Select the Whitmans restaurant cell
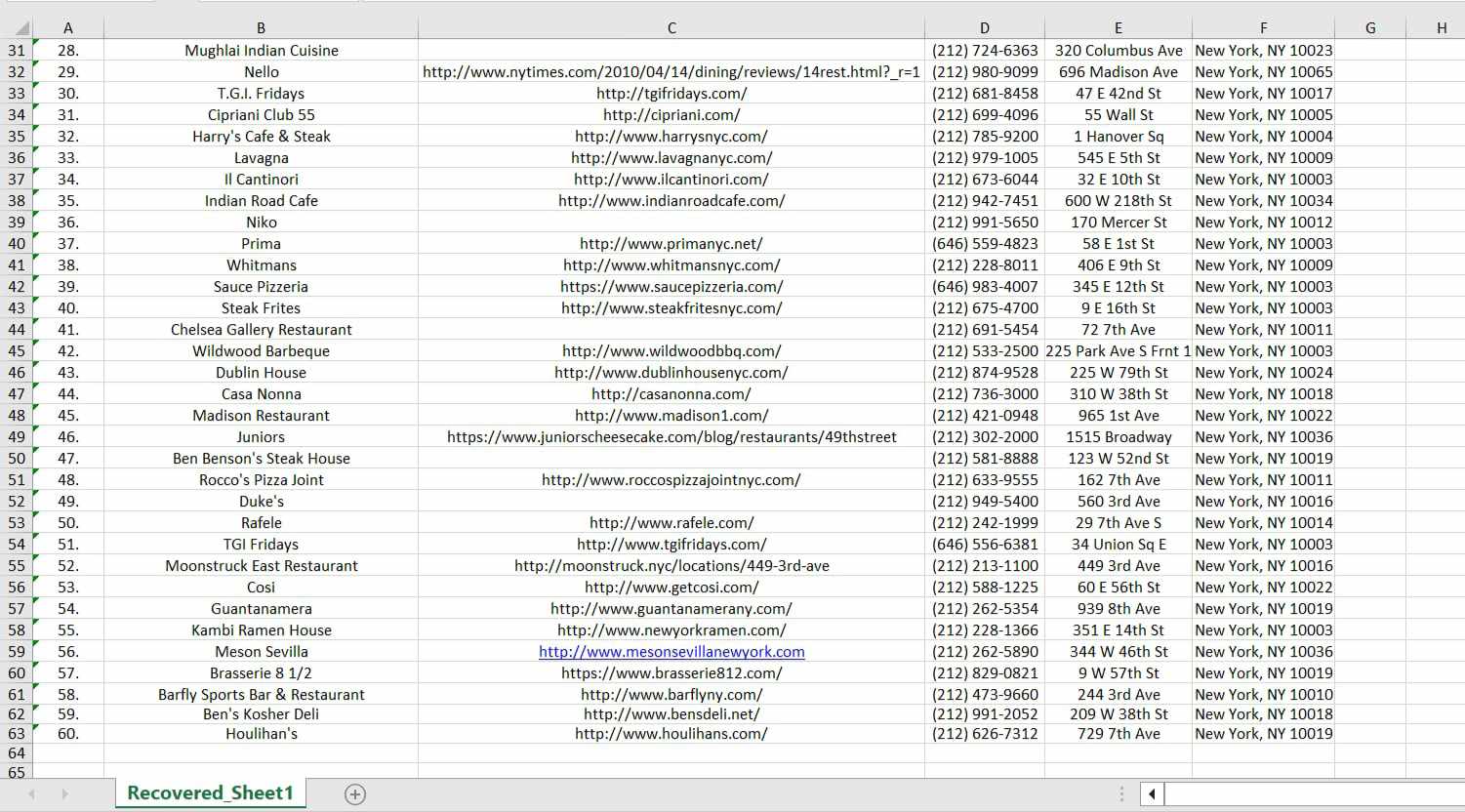The width and height of the screenshot is (1465, 812). [262, 265]
